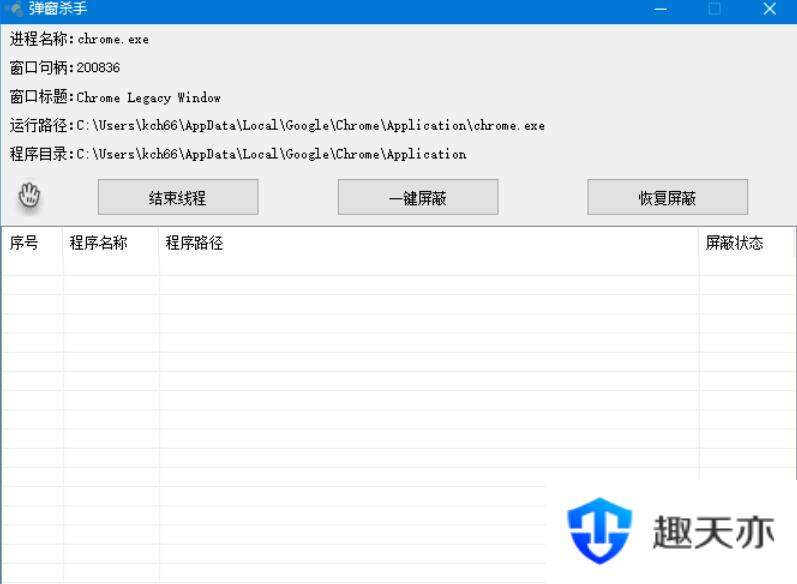The height and width of the screenshot is (584, 797).
Task: Click the 恢复屏蔽 button
Action: (667, 197)
